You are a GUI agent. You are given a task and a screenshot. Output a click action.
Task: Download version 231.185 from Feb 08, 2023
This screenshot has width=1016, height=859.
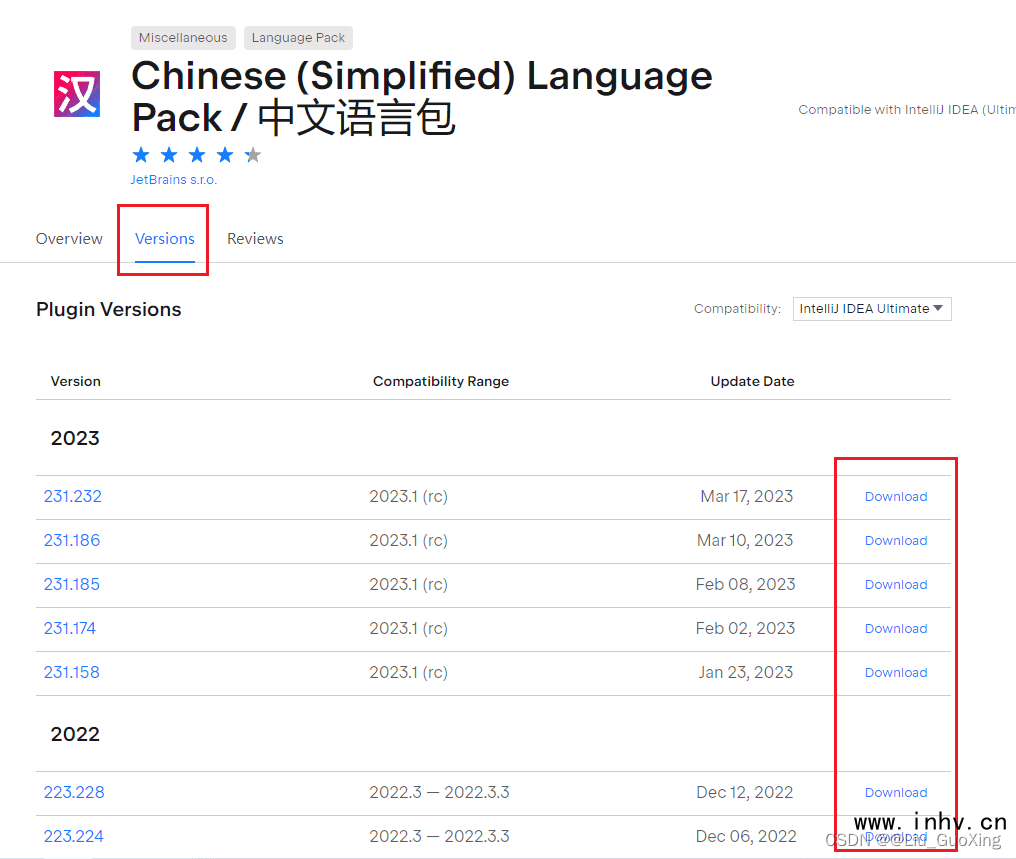click(896, 584)
